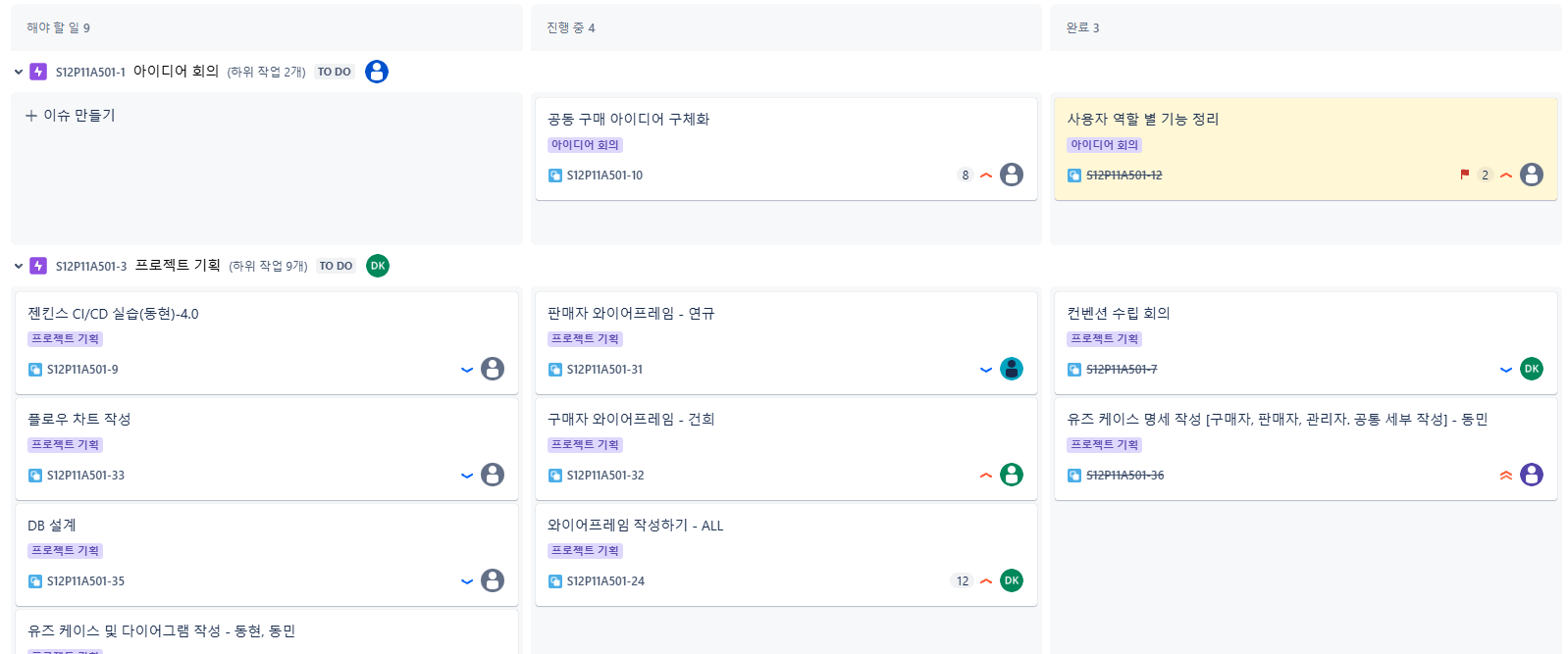1568x654 pixels.
Task: Open TO DO status of 아이디어 회의 epic
Action: (334, 72)
